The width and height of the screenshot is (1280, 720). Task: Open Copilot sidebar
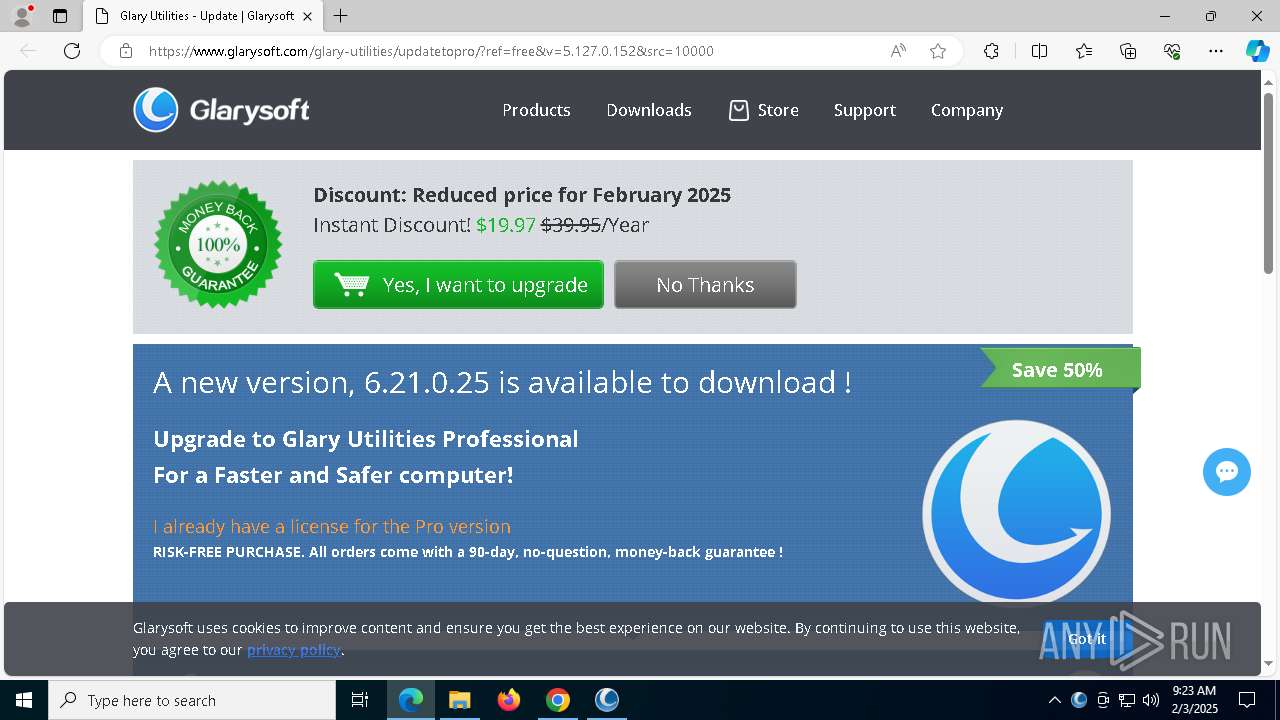point(1257,51)
